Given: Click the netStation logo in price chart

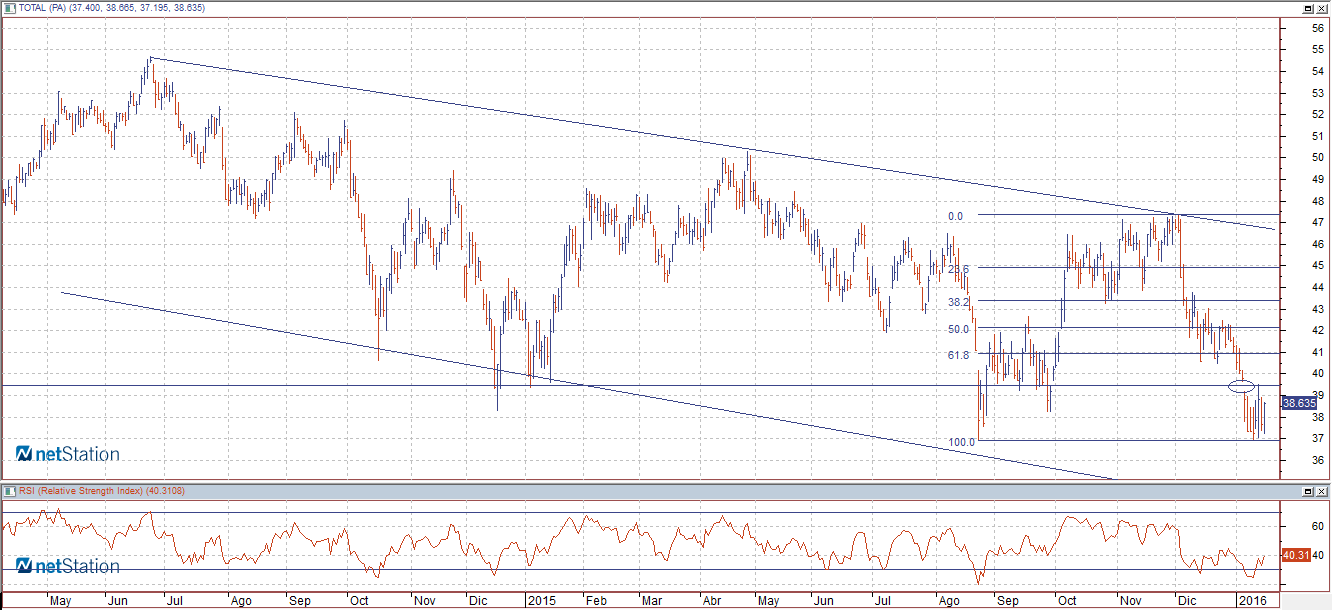Looking at the screenshot, I should [x=67, y=454].
